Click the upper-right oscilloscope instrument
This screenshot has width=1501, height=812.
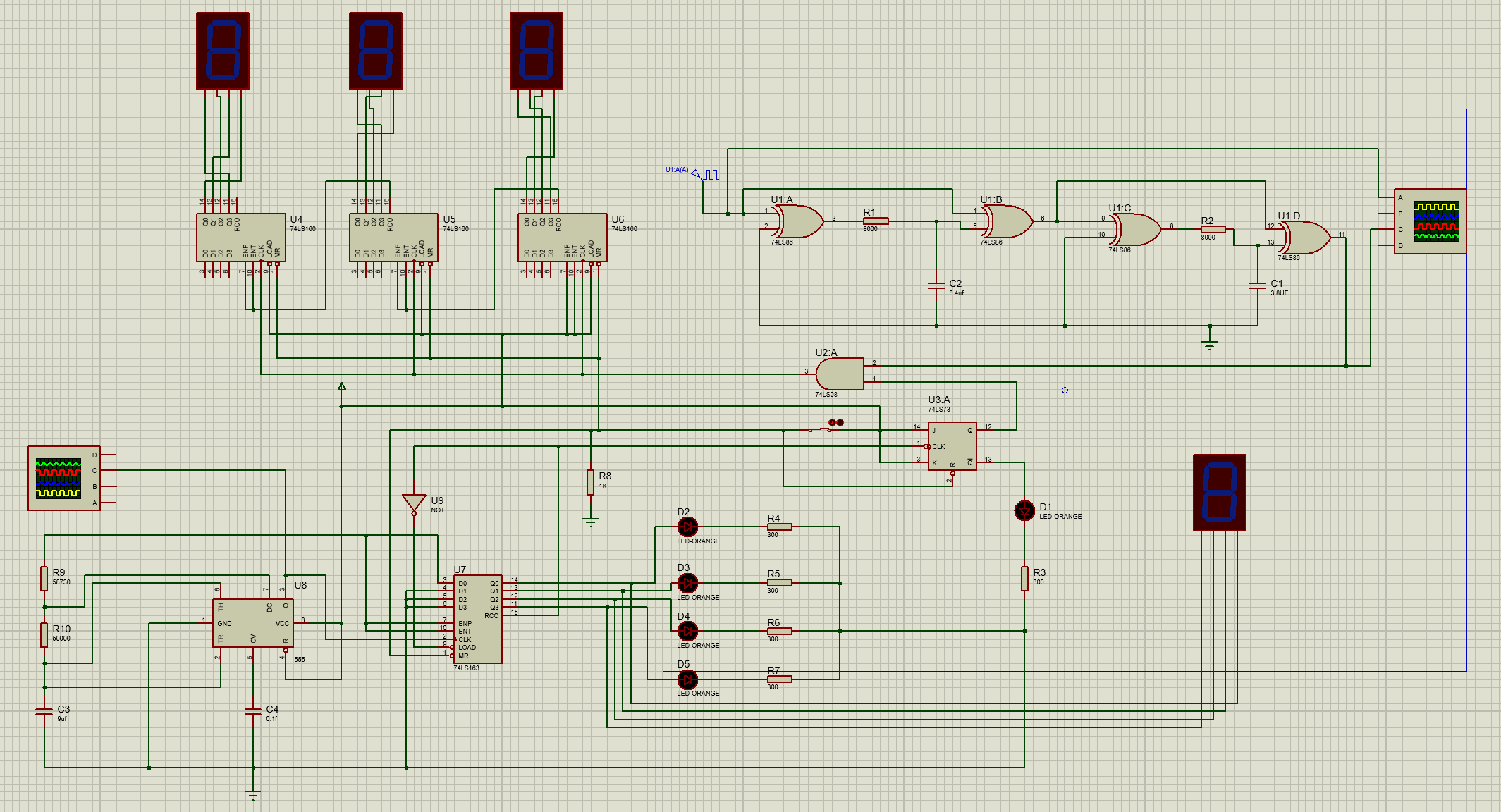[x=1430, y=221]
